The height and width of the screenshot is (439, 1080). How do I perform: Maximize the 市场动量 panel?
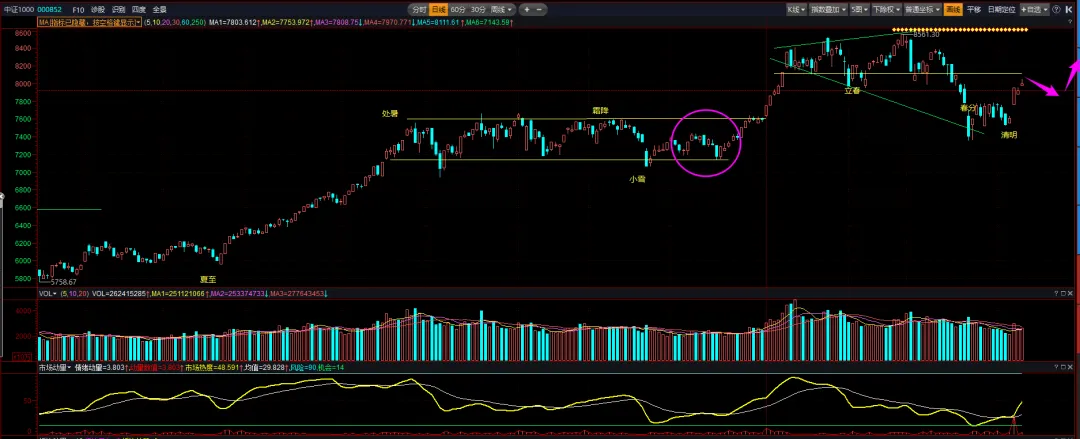(x=1064, y=369)
